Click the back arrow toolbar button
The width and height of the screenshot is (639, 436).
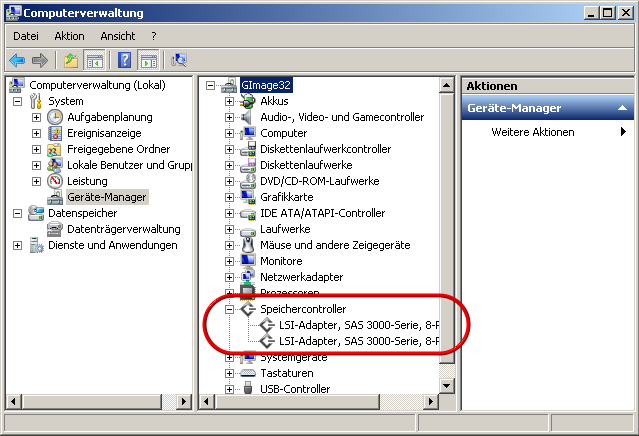point(17,60)
